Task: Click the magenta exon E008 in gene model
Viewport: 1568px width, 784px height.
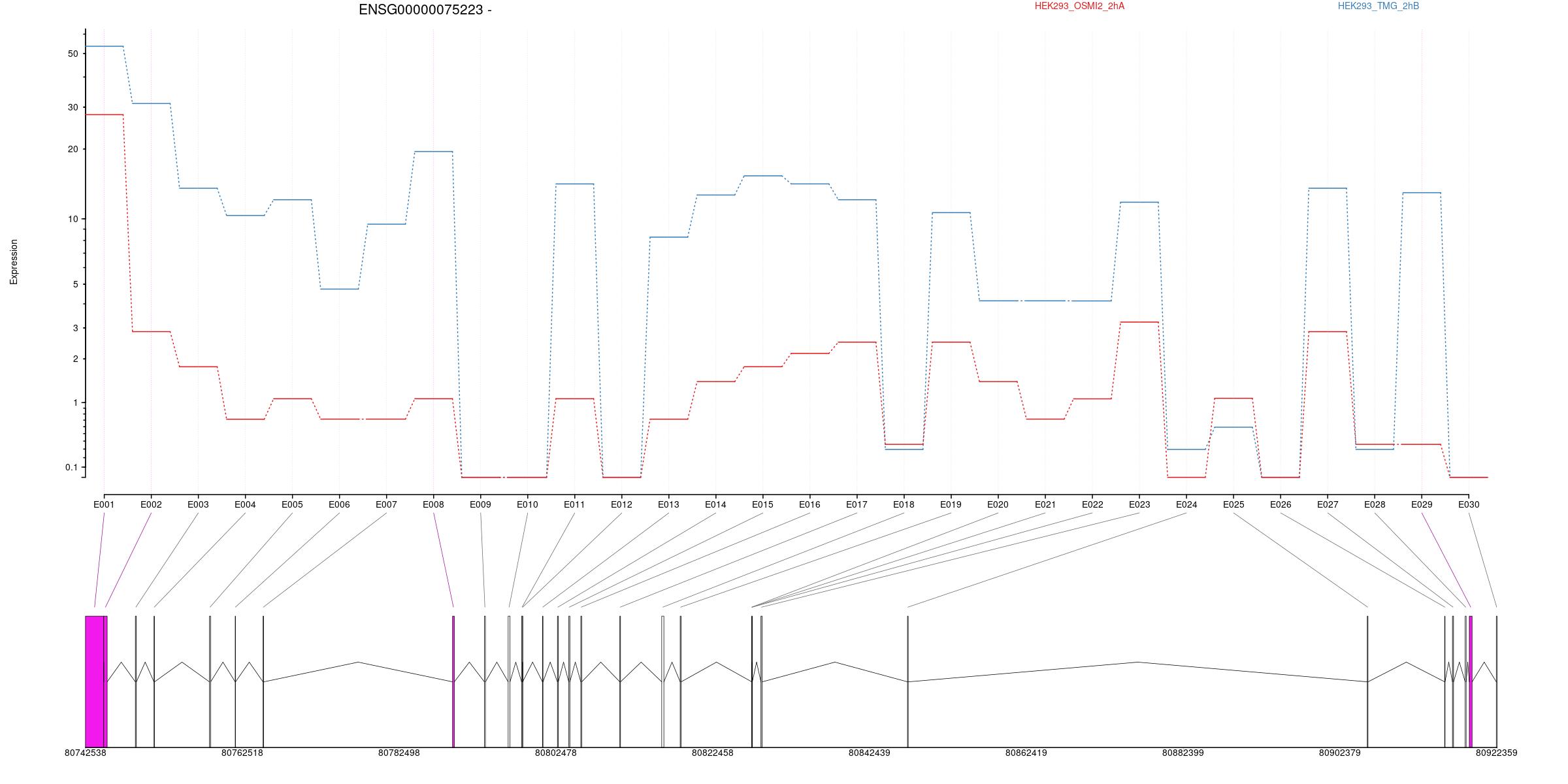Action: coord(453,681)
